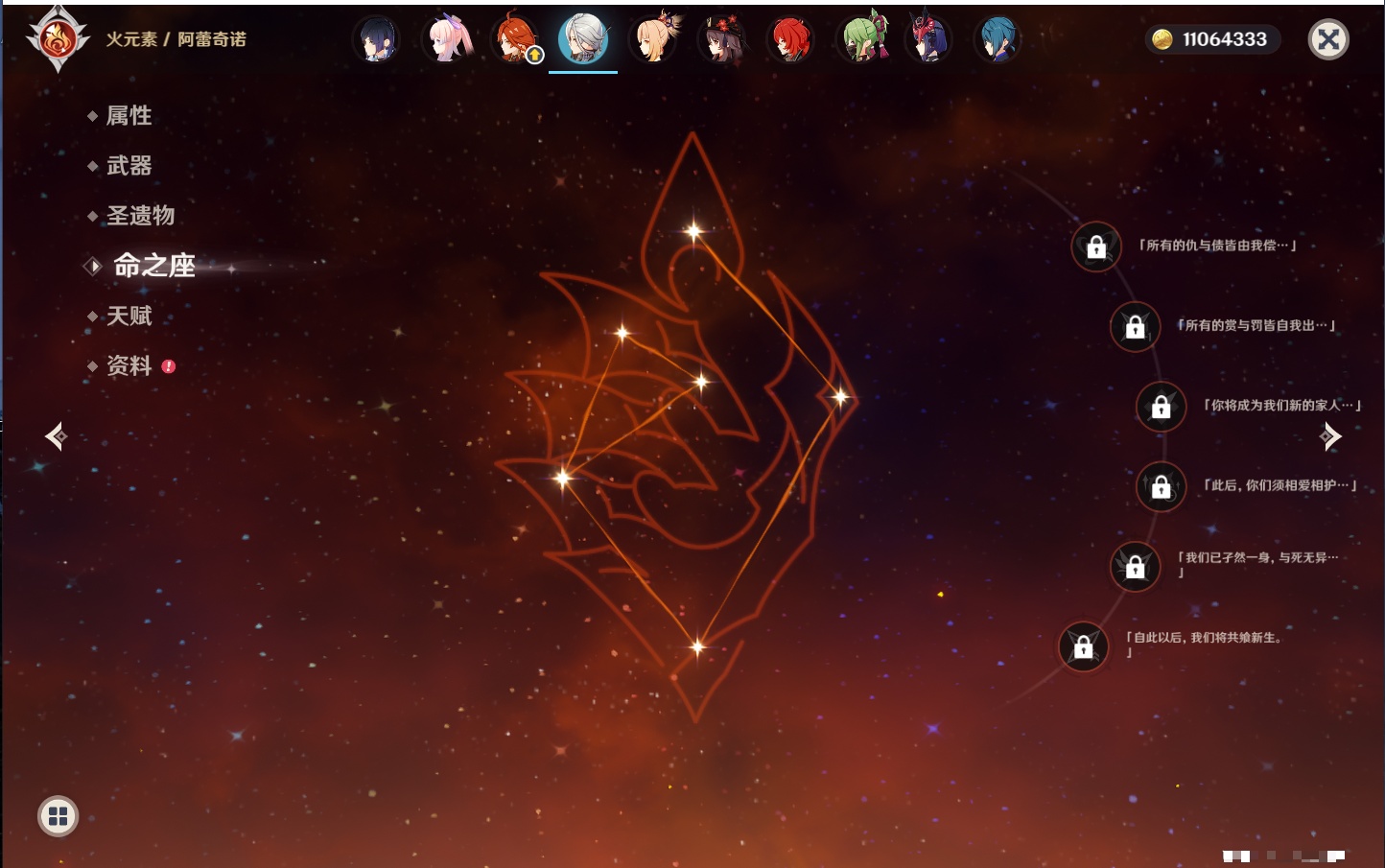Select the 命之座 constellation page

click(154, 265)
